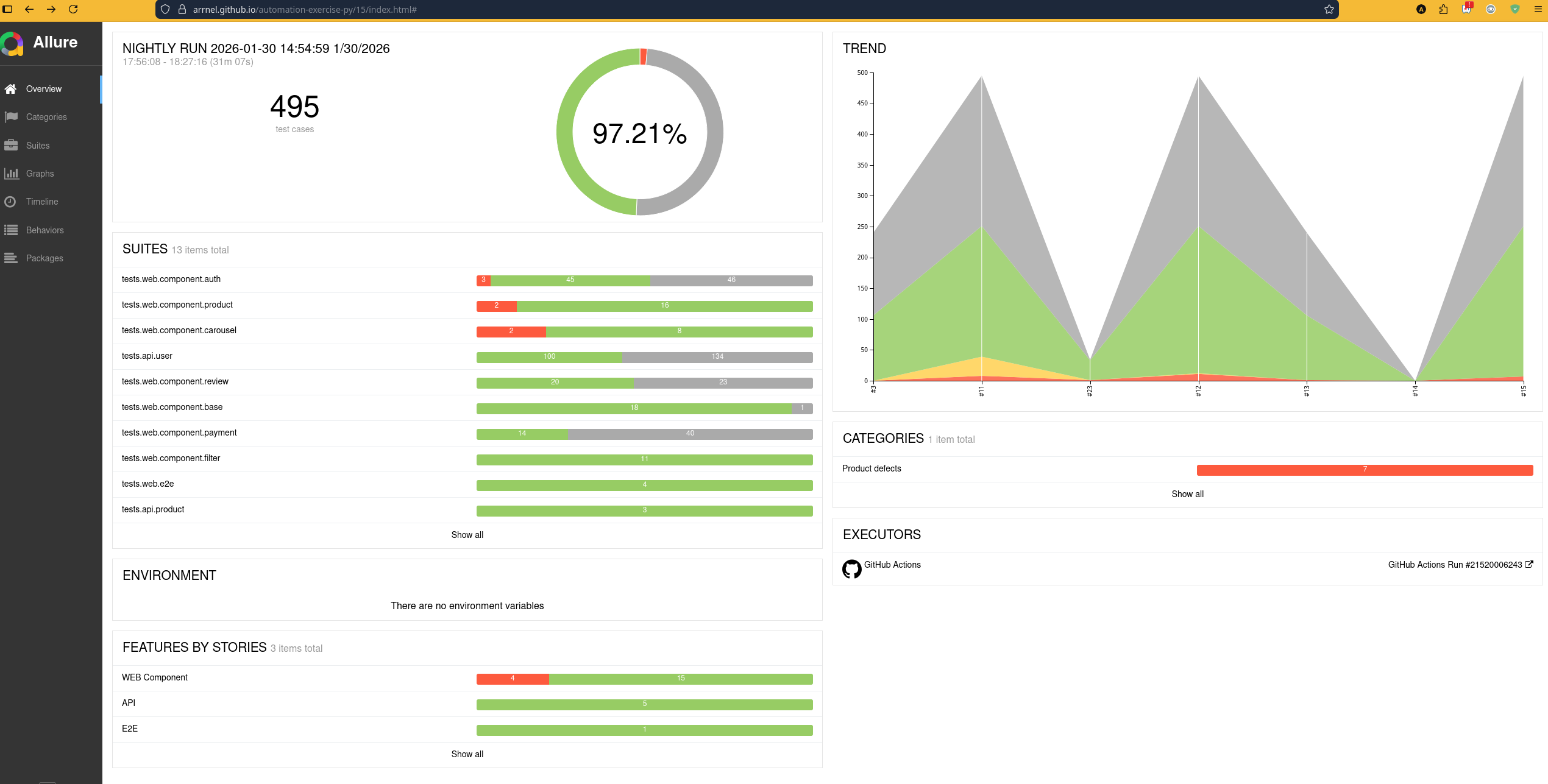Open Categories flag icon in sidebar
Image resolution: width=1548 pixels, height=784 pixels.
tap(10, 117)
